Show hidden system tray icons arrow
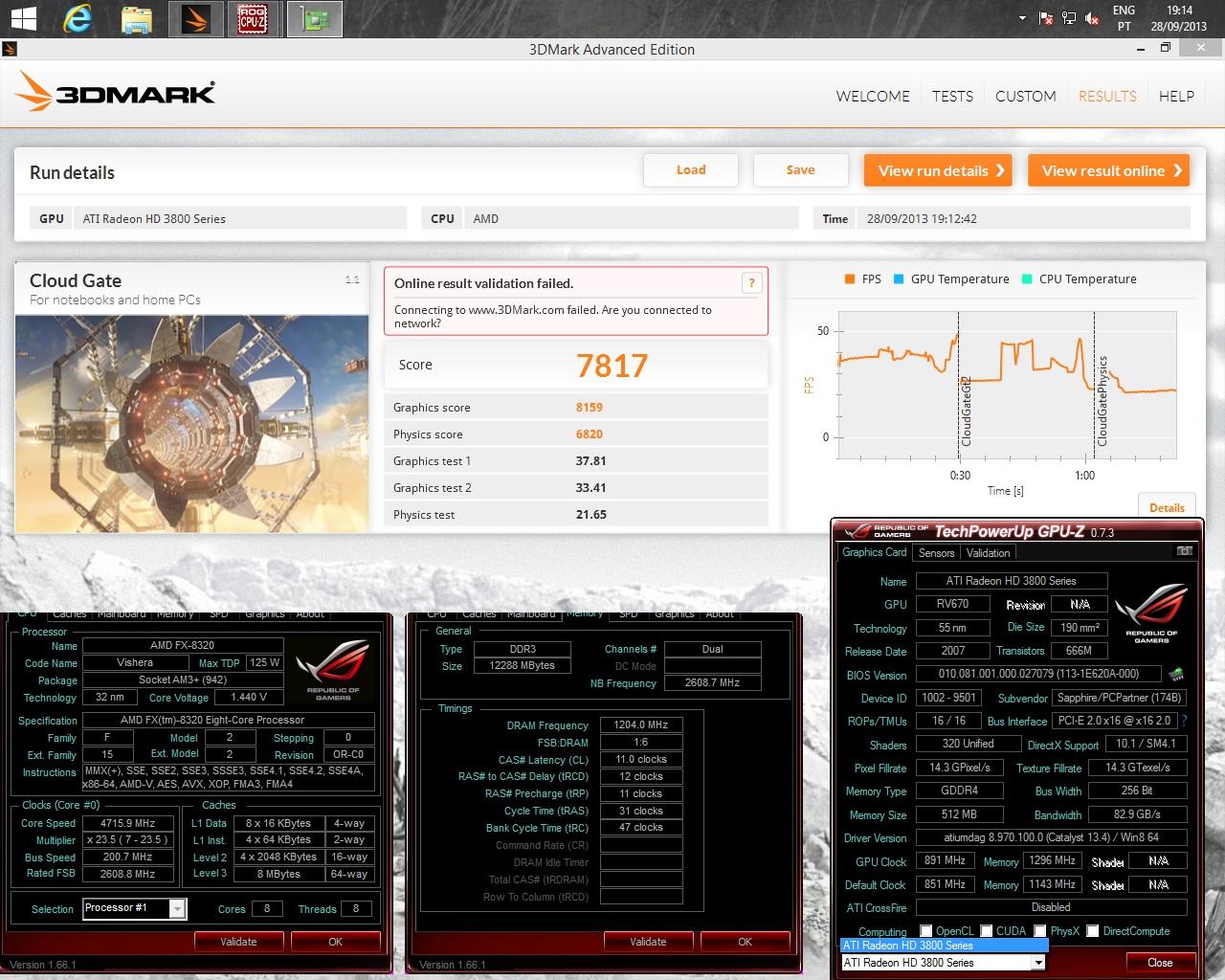The width and height of the screenshot is (1225, 980). tap(1023, 18)
